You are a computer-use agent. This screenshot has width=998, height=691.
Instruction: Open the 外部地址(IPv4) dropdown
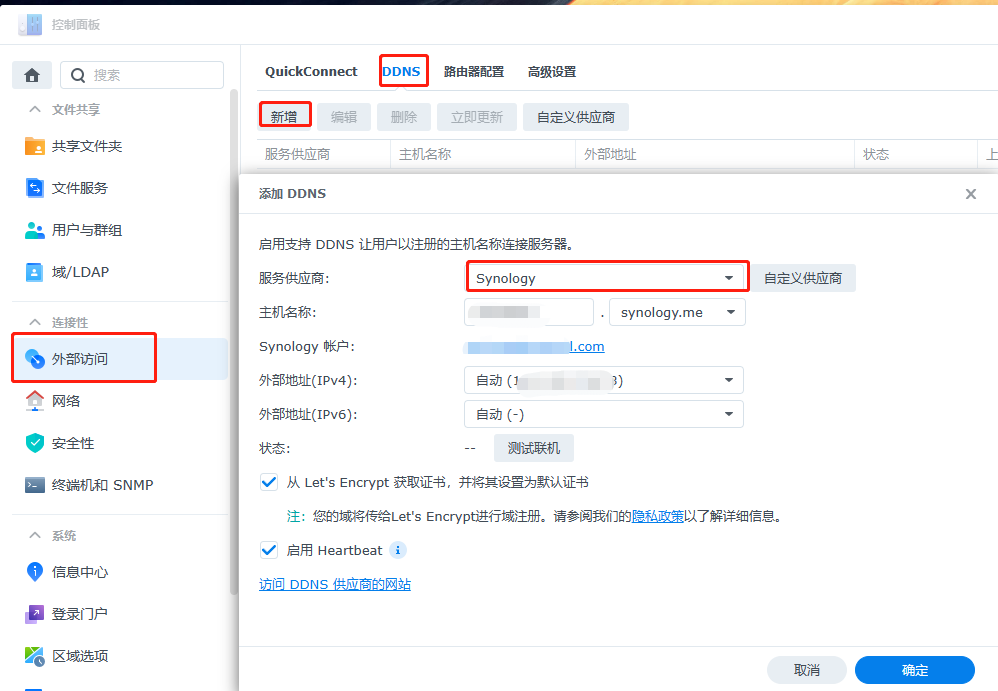(x=604, y=380)
